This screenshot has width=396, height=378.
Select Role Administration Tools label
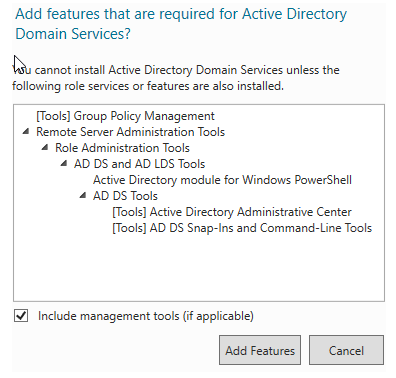122,148
